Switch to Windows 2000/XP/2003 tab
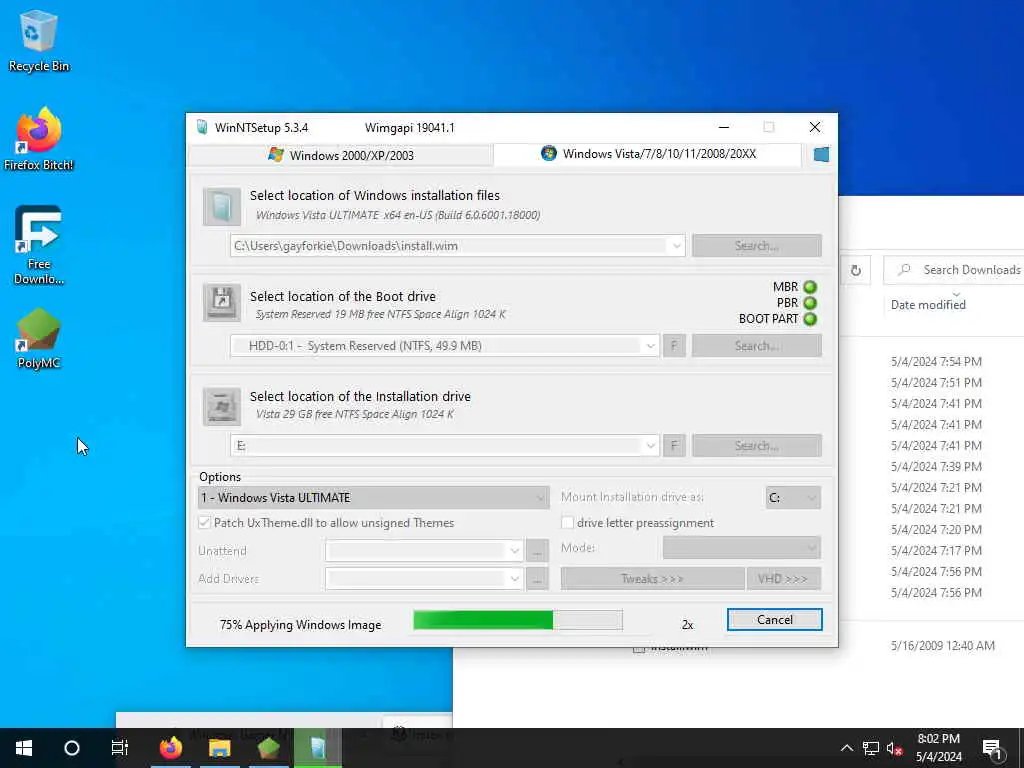 (x=340, y=155)
